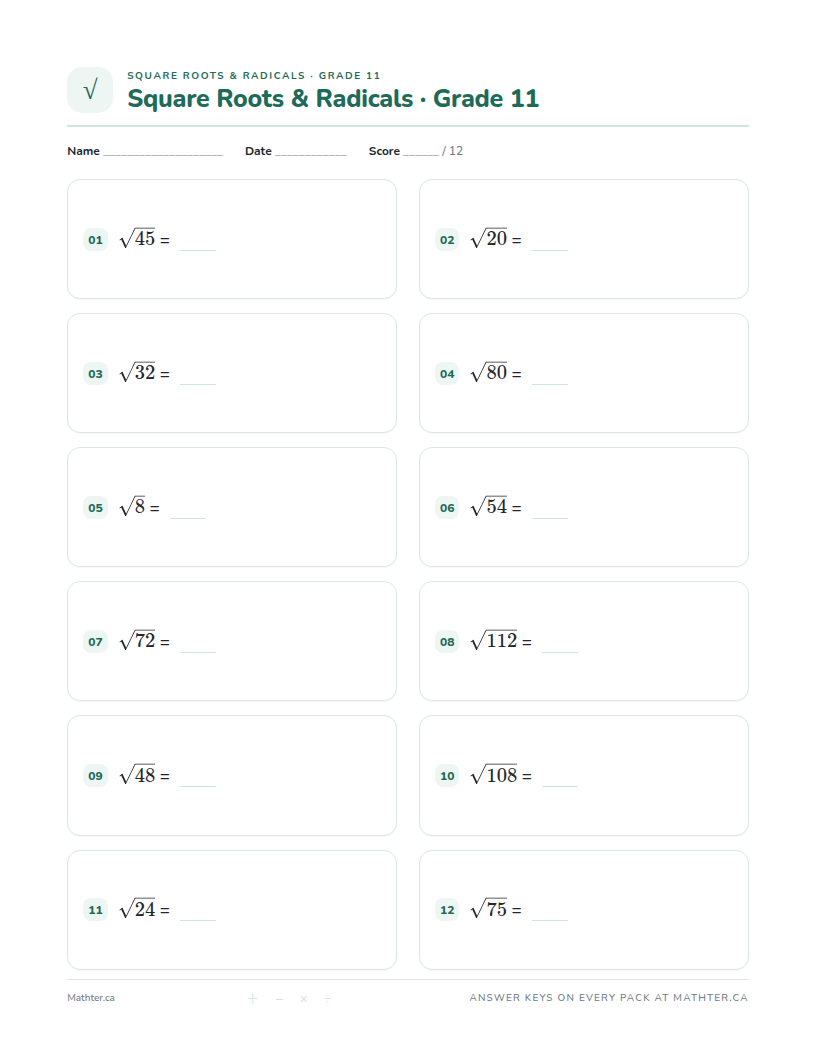Click the Score blank field
Image resolution: width=816 pixels, height=1056 pixels.
point(421,152)
